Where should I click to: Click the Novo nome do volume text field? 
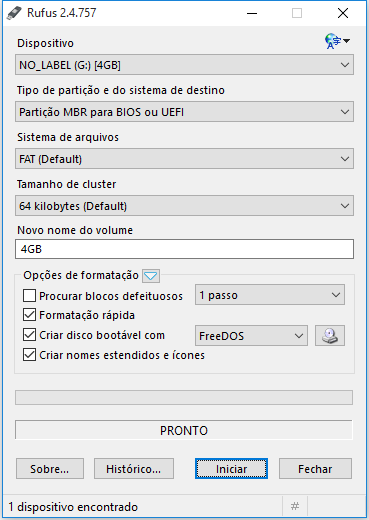[184, 249]
